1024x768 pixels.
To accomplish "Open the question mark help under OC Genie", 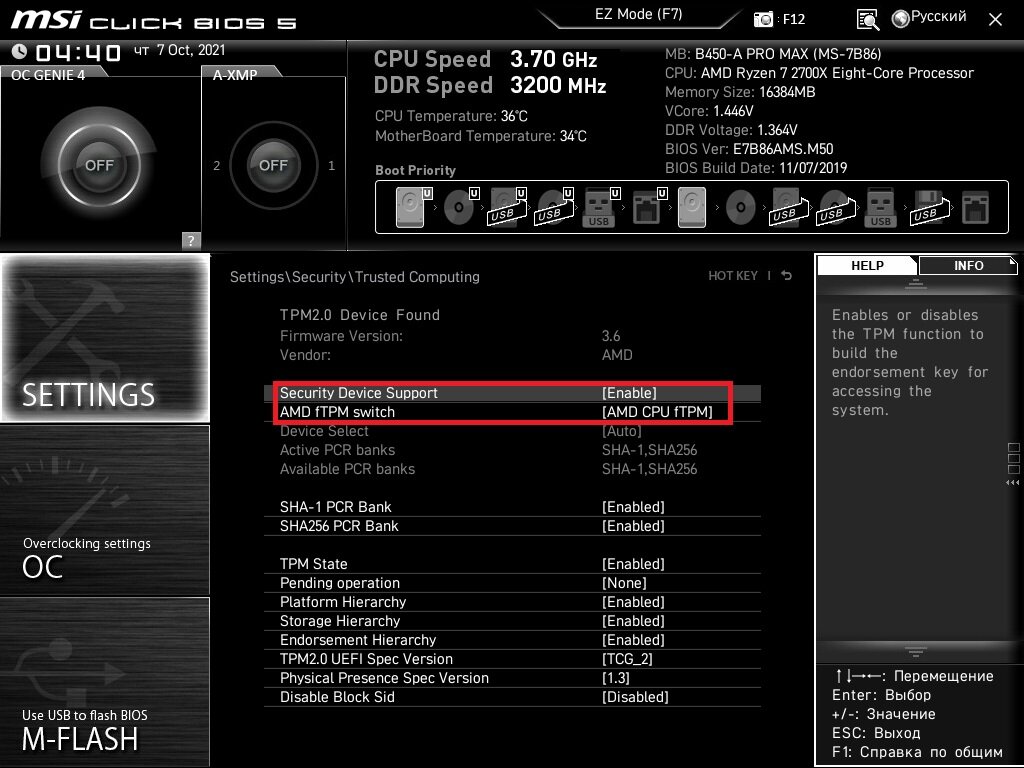I will coord(191,240).
